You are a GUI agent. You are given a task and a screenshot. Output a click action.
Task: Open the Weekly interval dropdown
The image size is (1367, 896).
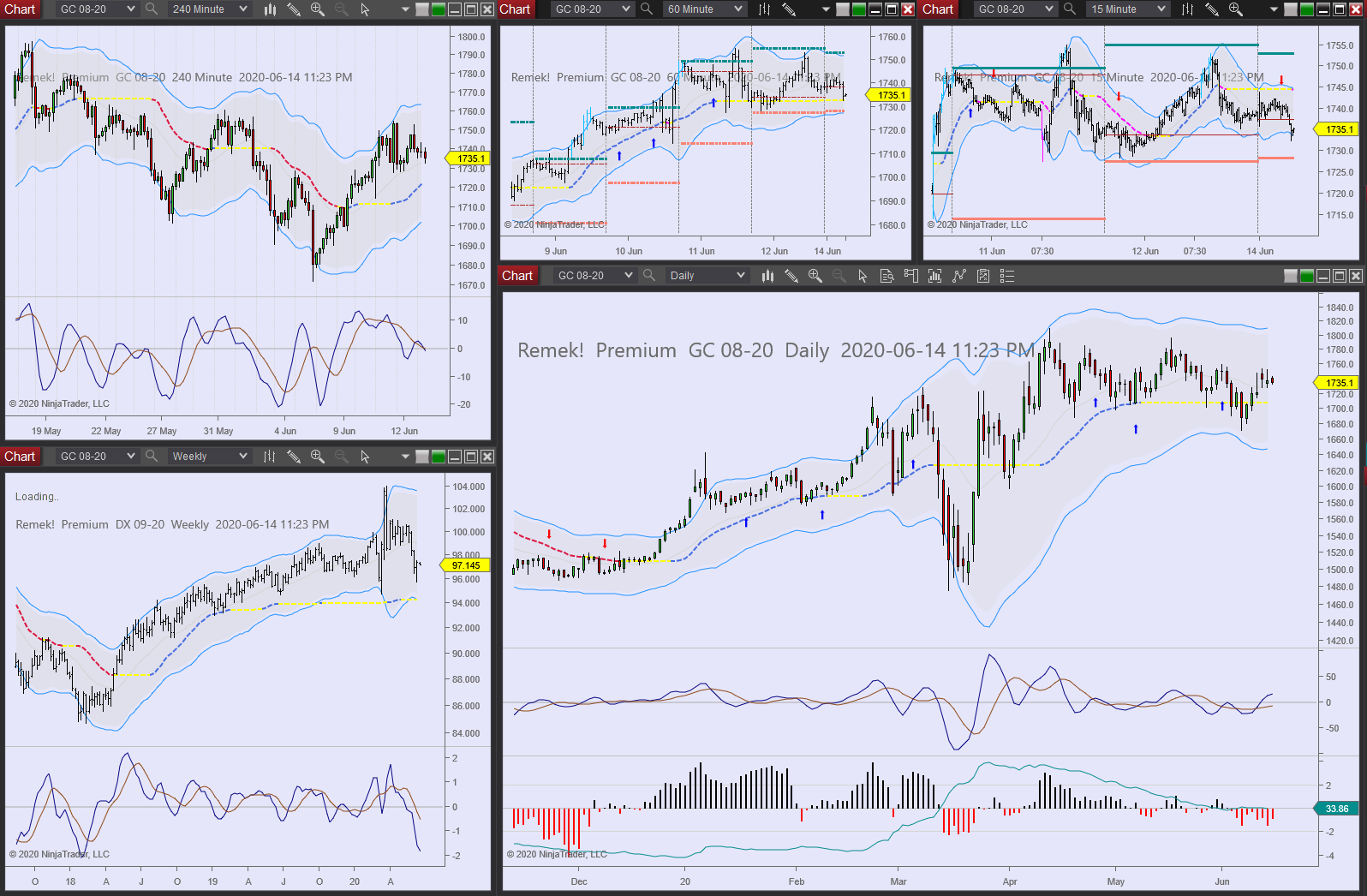pyautogui.click(x=210, y=457)
